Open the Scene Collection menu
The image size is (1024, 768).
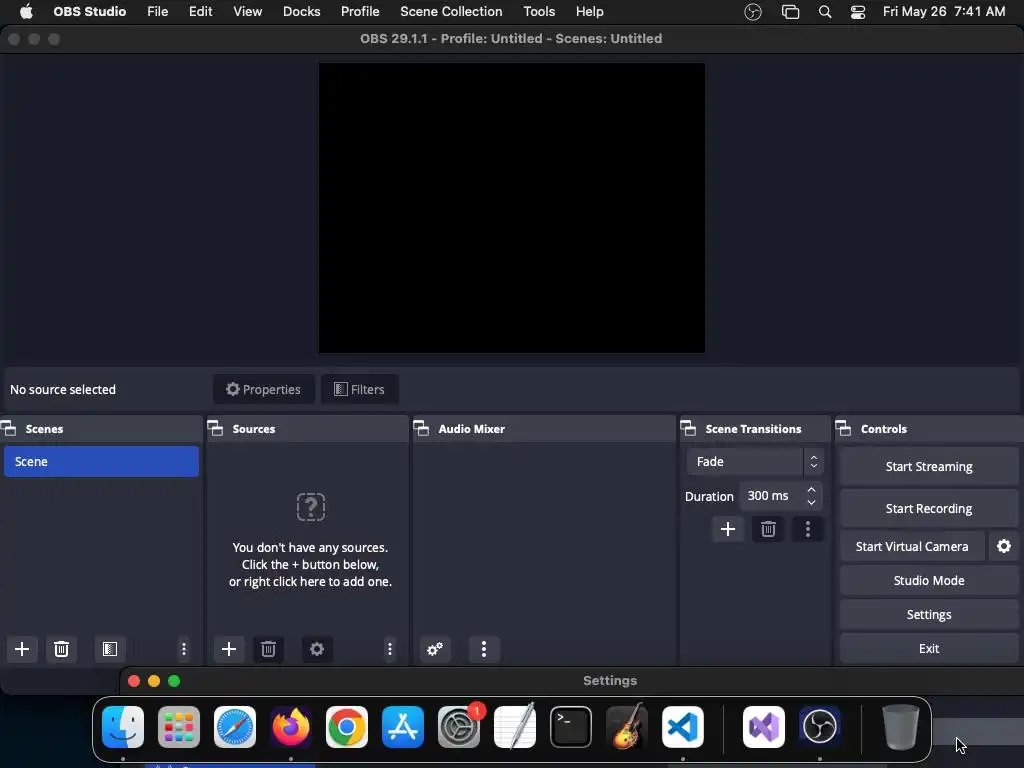click(451, 12)
